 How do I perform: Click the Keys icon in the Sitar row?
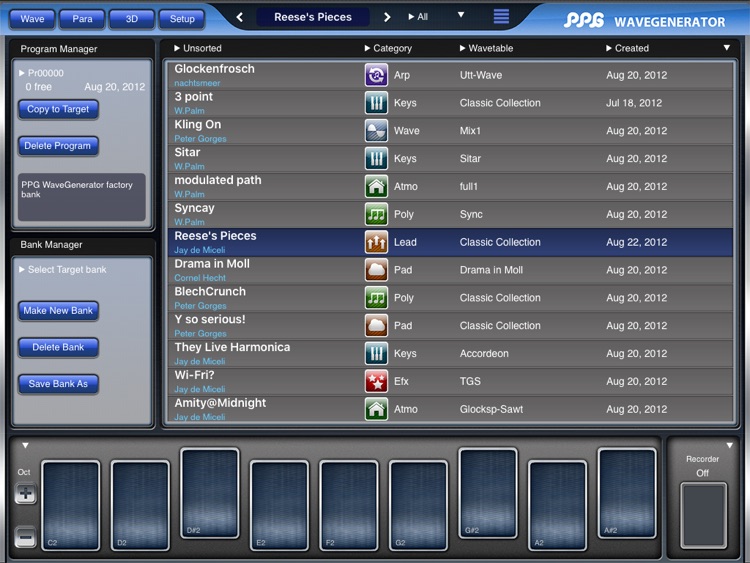[376, 158]
